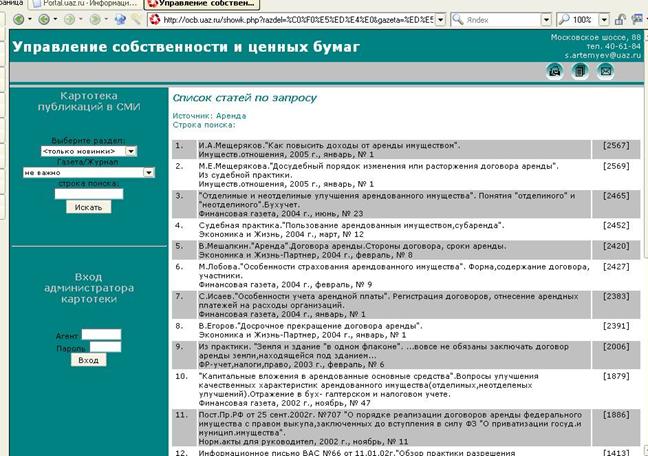Click the 'Пароль' password input field
This screenshot has width=648, height=456.
[101, 347]
